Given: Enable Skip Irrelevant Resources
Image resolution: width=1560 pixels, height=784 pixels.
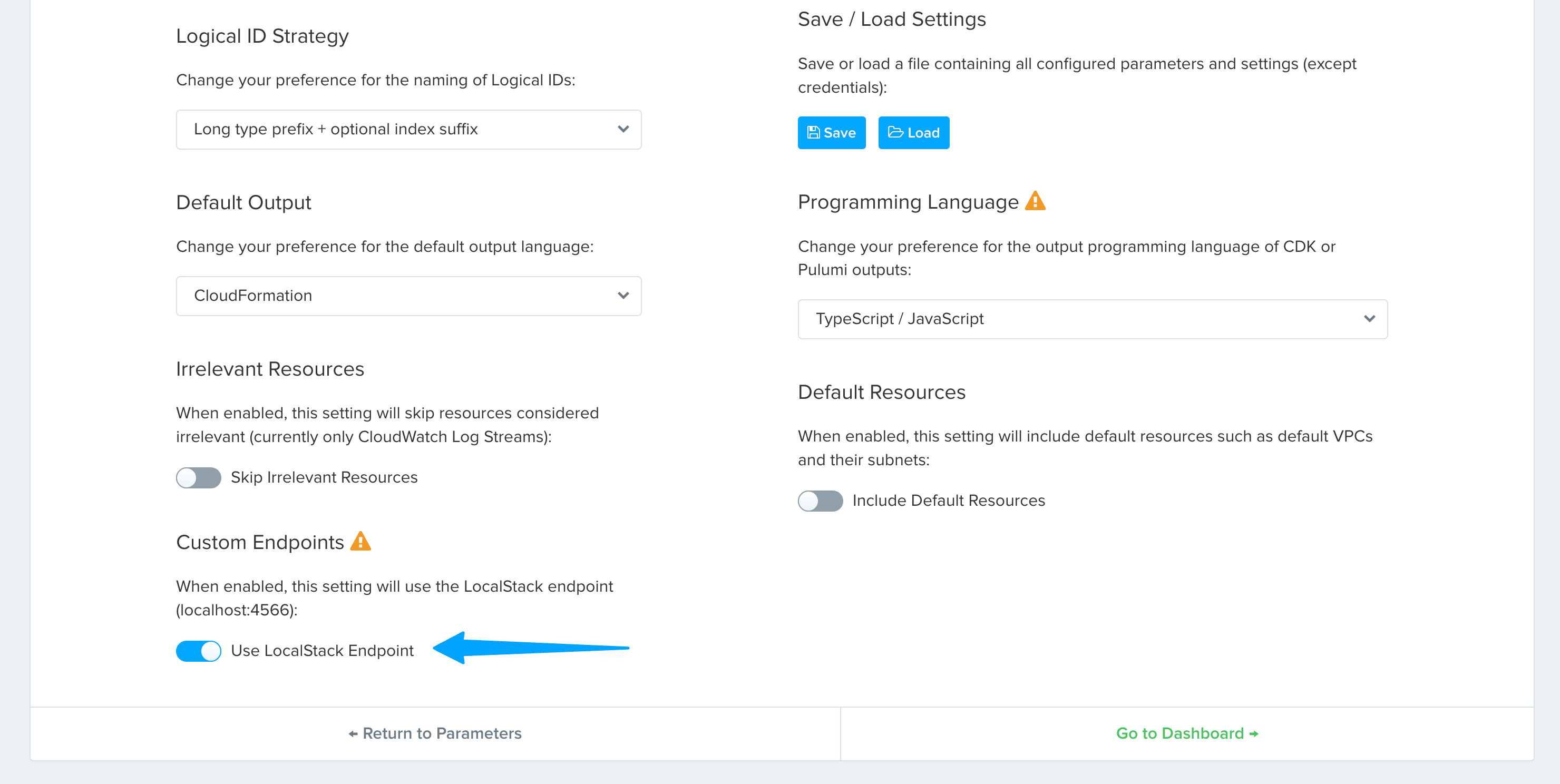Looking at the screenshot, I should [198, 478].
